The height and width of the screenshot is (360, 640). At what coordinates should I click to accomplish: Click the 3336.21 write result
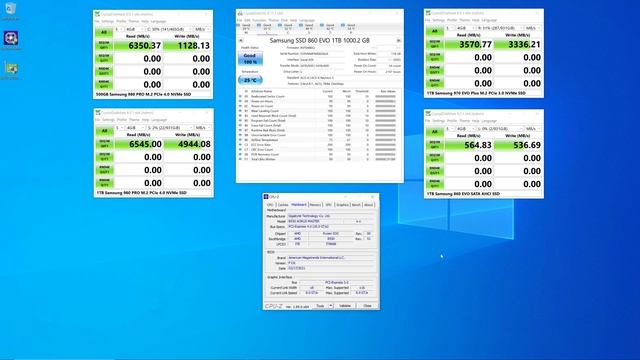click(518, 44)
